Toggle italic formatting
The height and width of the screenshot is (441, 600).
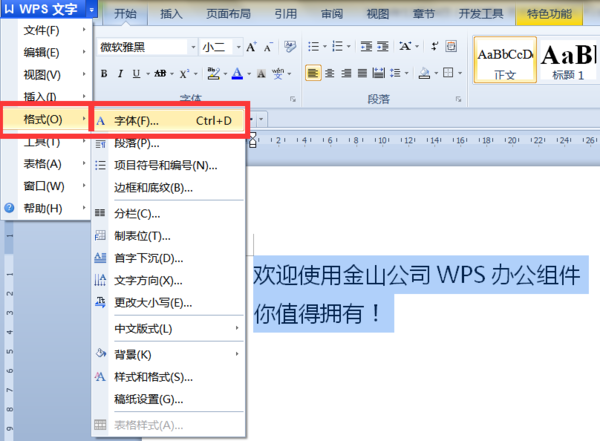point(120,74)
